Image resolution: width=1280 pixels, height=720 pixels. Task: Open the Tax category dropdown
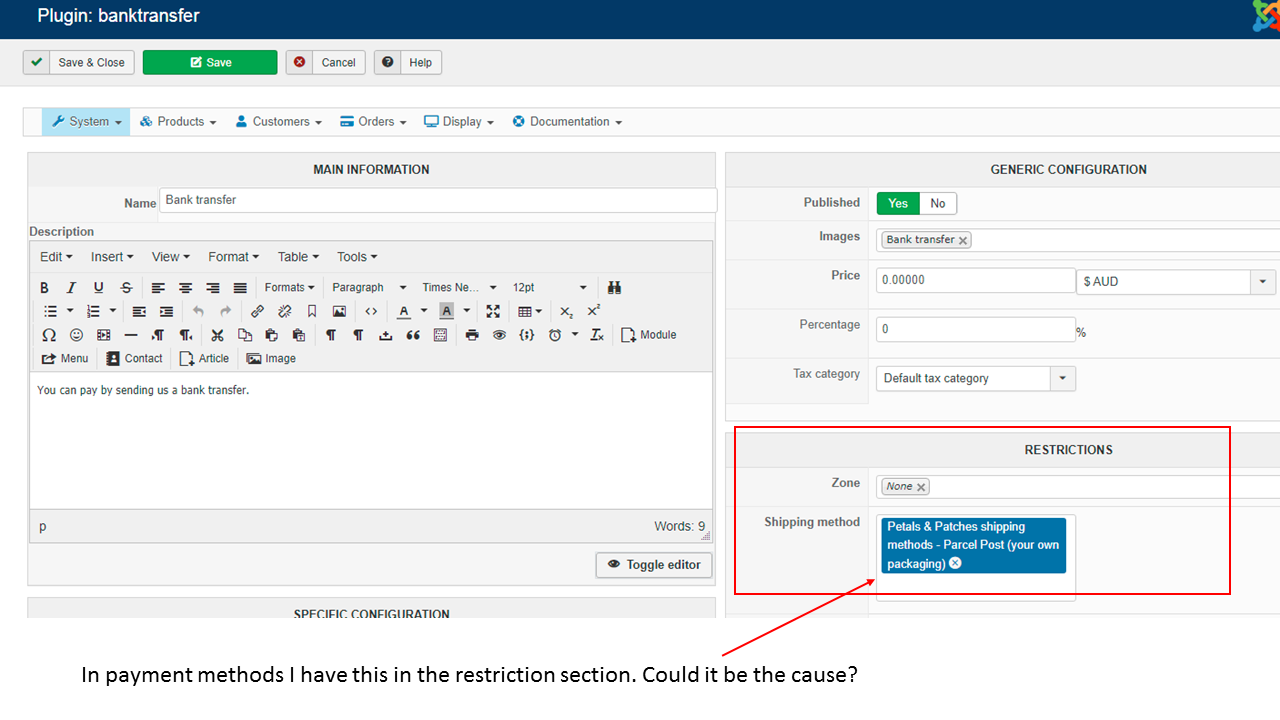1062,379
